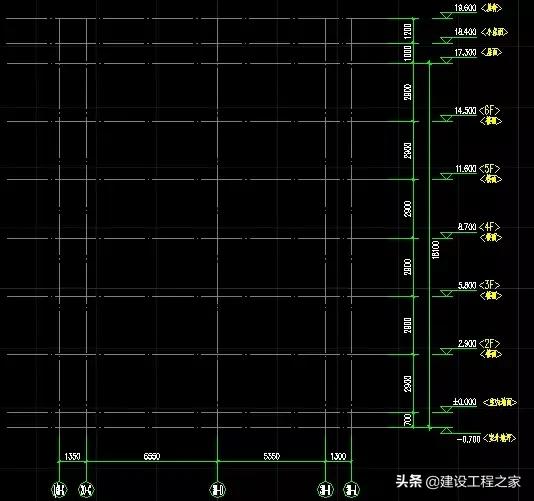The image size is (534, 501).
Task: Click the <2F> floor label
Action: point(489,343)
